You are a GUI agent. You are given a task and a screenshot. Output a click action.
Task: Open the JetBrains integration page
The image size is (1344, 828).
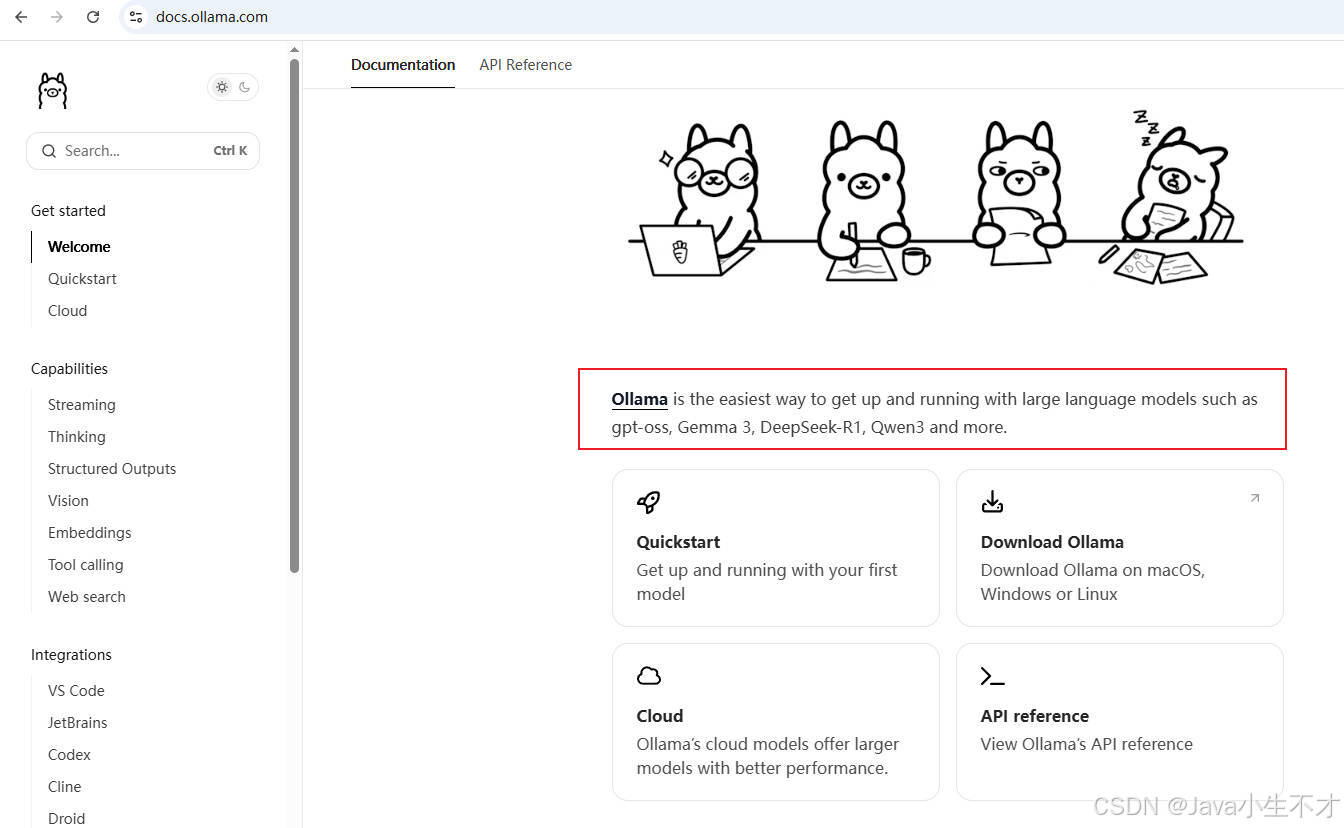[78, 723]
